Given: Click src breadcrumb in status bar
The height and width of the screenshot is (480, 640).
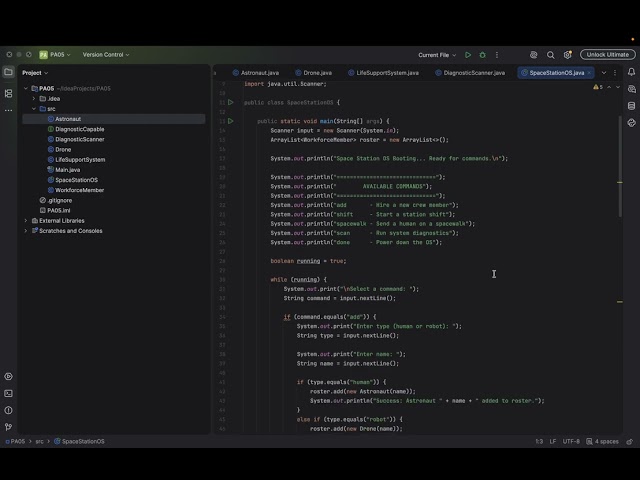Looking at the screenshot, I should pyautogui.click(x=39, y=442).
